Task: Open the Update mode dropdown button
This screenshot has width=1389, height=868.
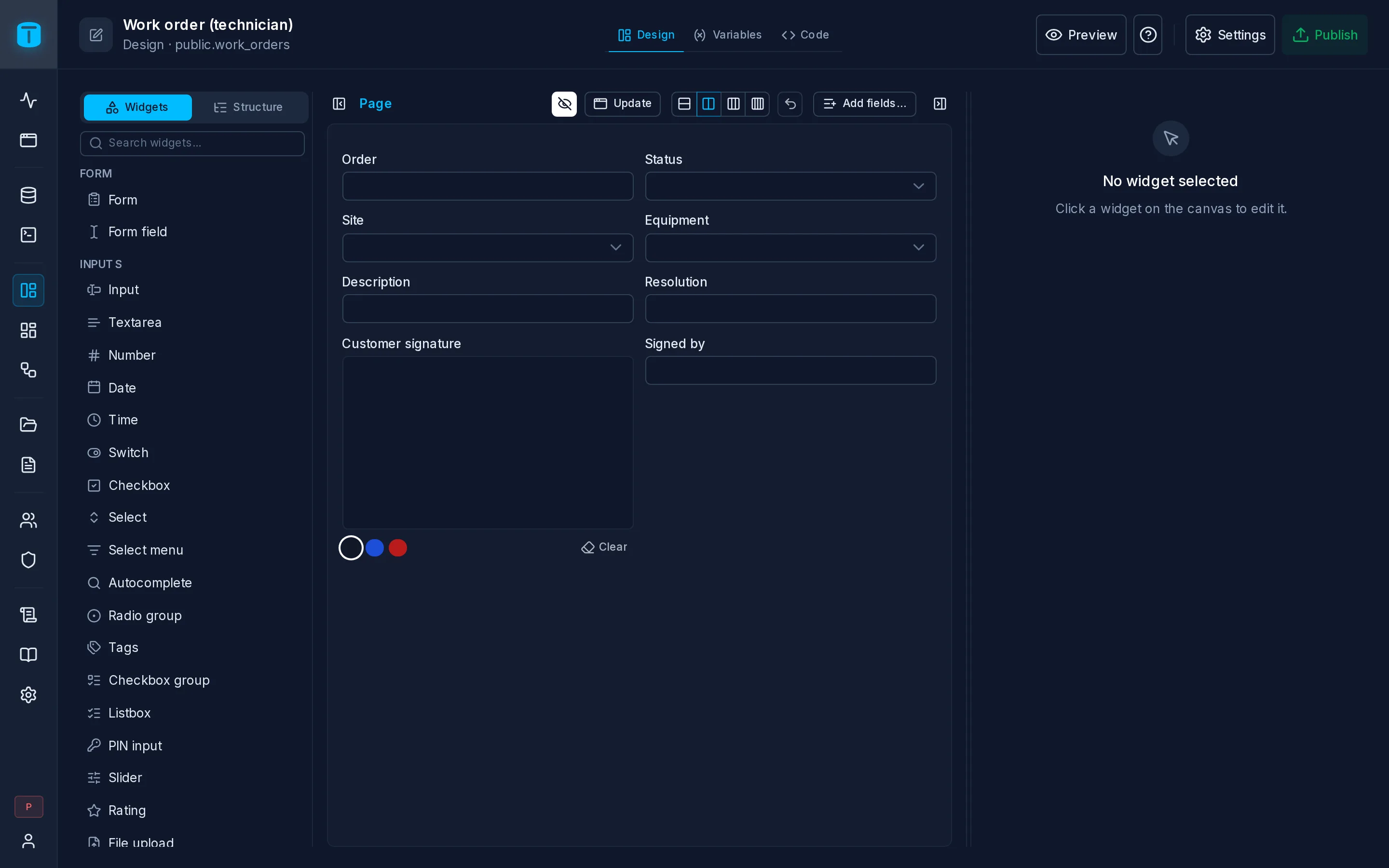Action: point(622,104)
